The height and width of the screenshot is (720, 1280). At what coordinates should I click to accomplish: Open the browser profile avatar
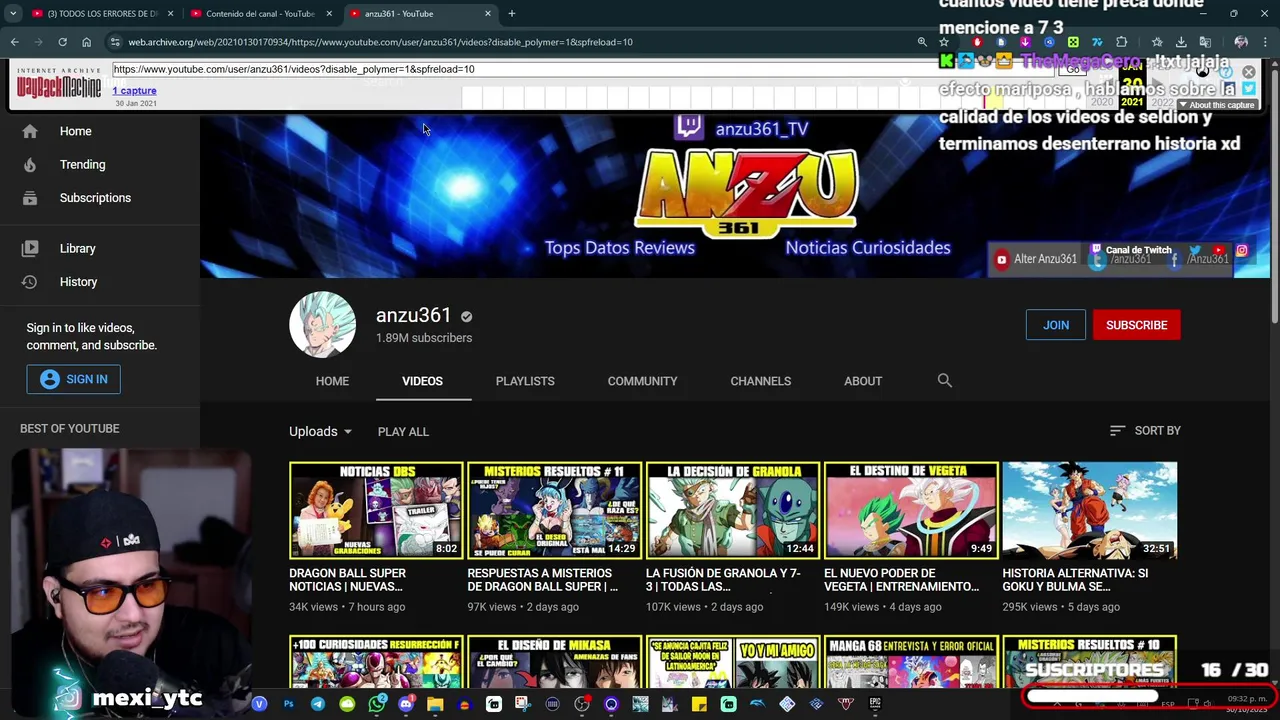click(x=1241, y=42)
